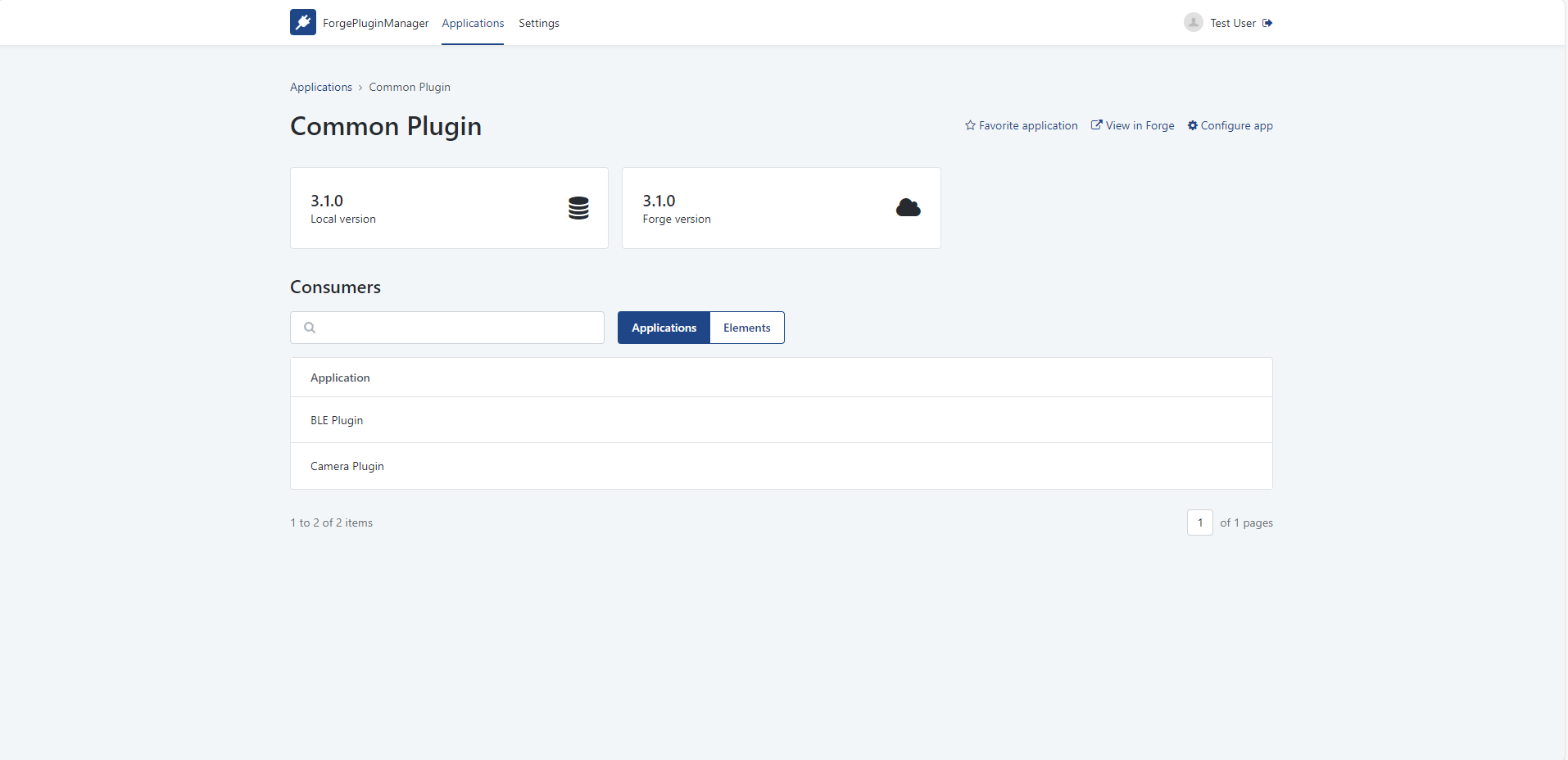The image size is (1568, 760).
Task: Click the magnifier icon in consumers search
Action: point(310,328)
